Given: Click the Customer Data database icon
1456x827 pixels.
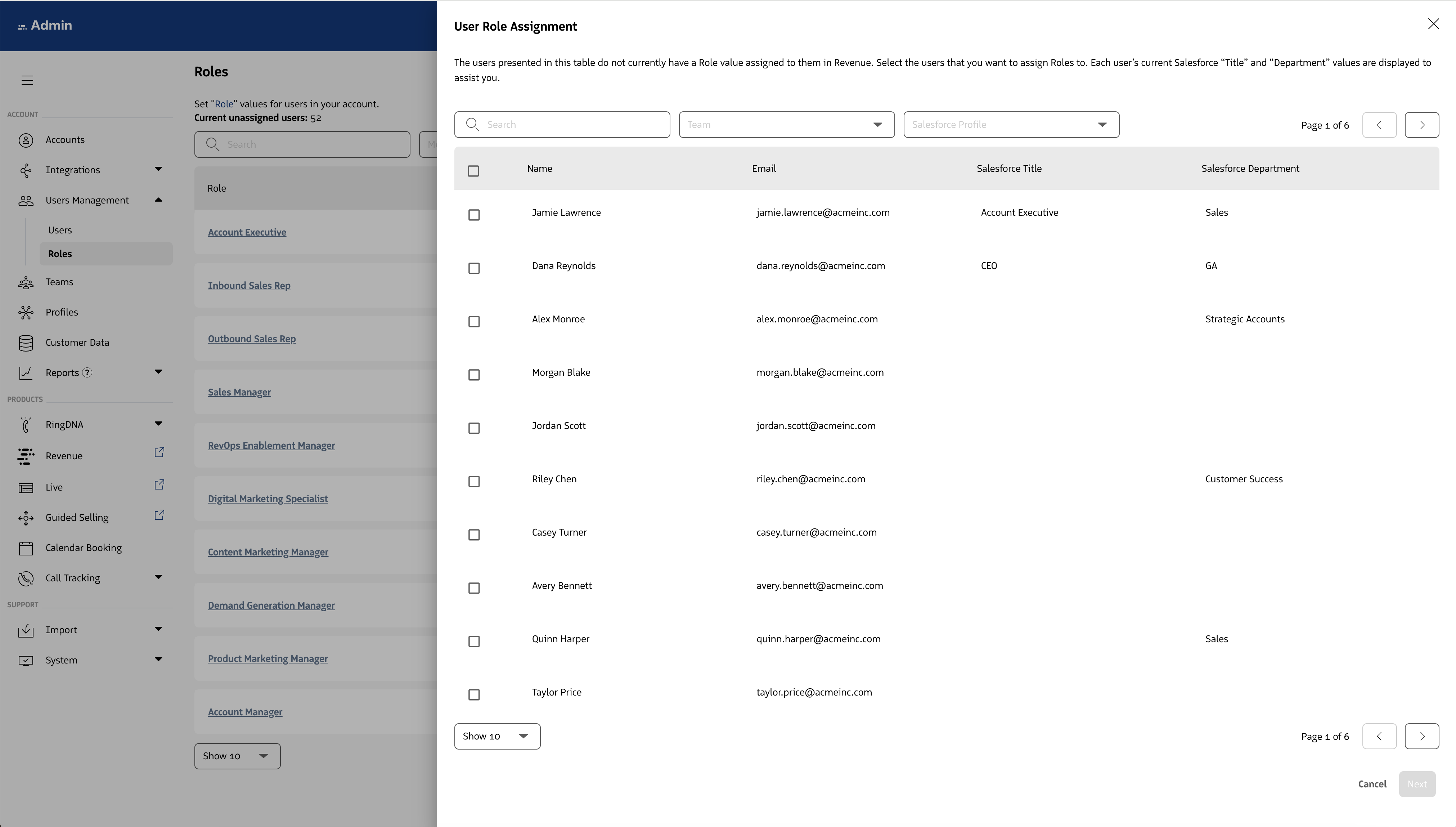Looking at the screenshot, I should tap(26, 343).
